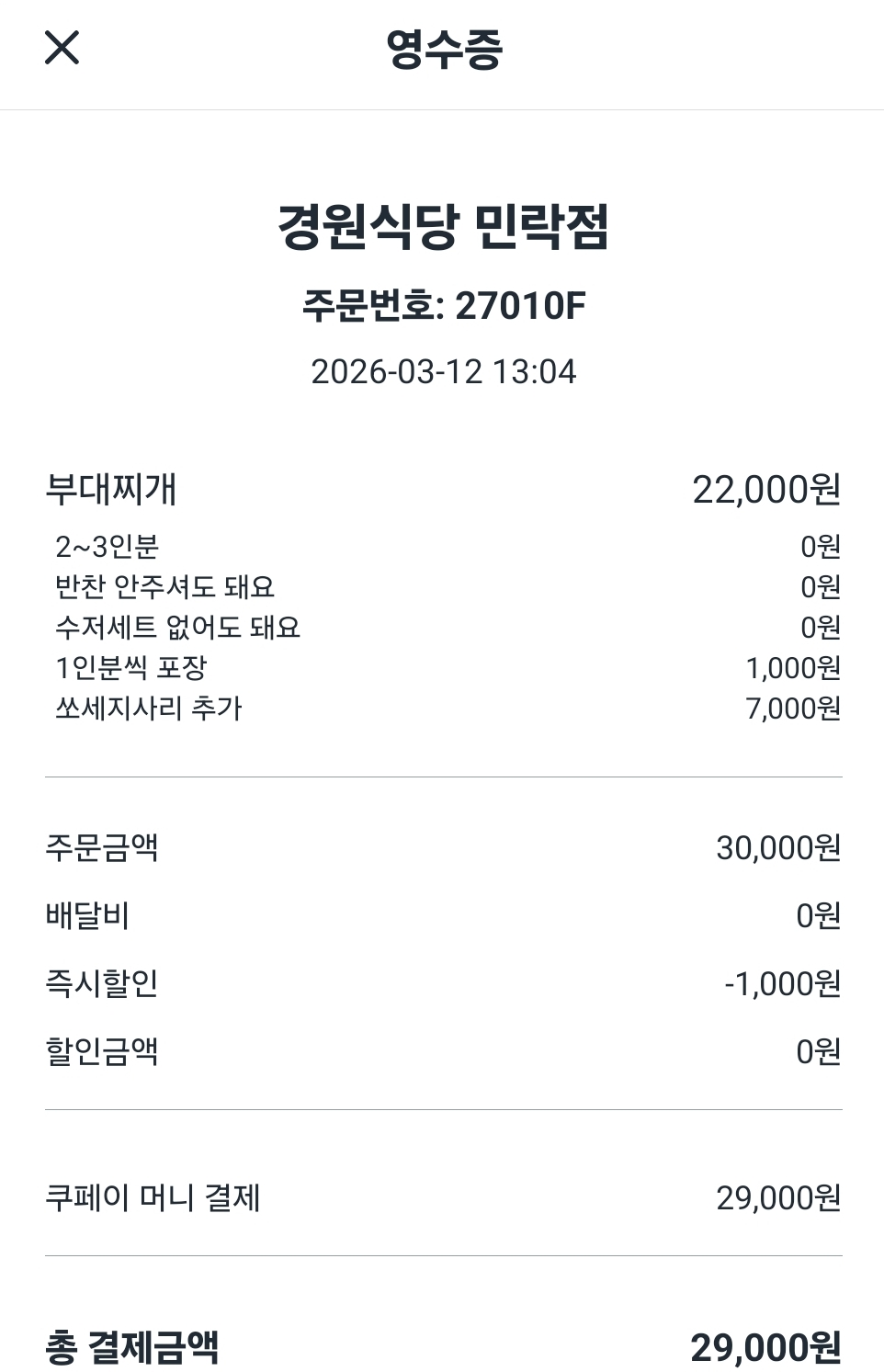Click the 총 결제금액 total label
Viewport: 884px width, 1372px height.
[x=132, y=1348]
